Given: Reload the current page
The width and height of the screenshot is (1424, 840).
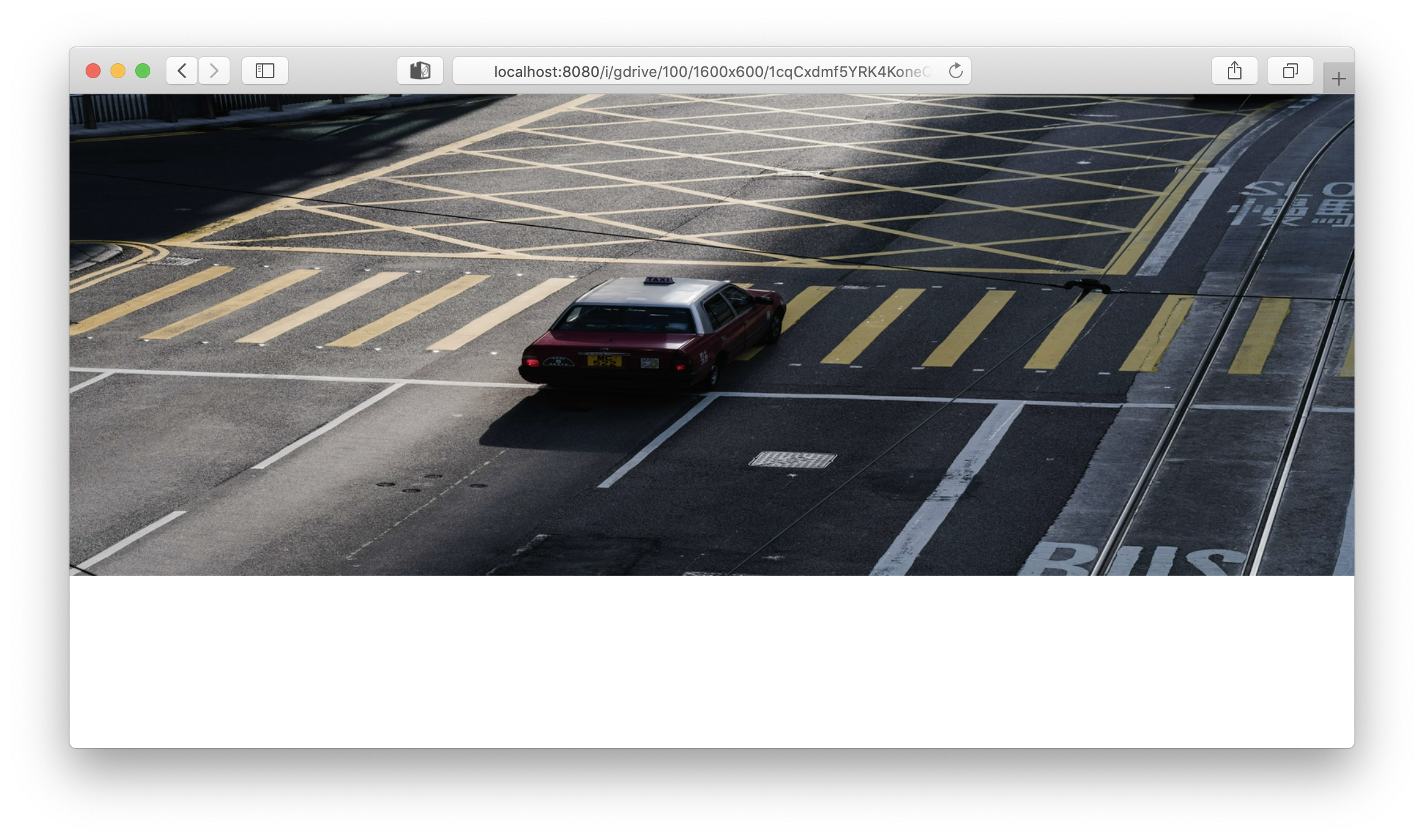Looking at the screenshot, I should [955, 71].
